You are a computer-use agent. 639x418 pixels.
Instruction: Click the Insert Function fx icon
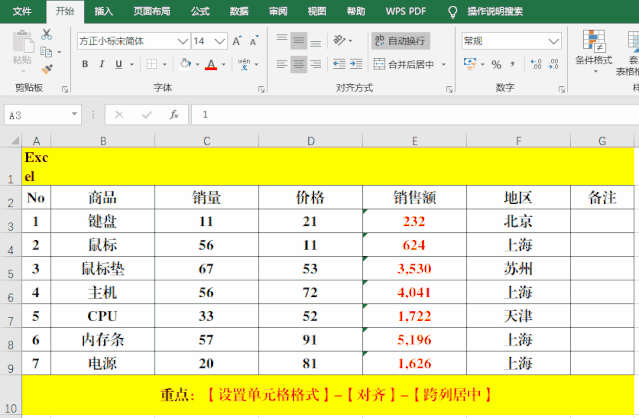pos(174,115)
